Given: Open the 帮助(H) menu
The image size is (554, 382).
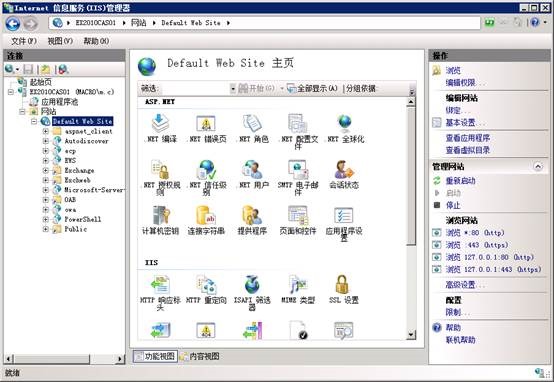Looking at the screenshot, I should pyautogui.click(x=96, y=41).
